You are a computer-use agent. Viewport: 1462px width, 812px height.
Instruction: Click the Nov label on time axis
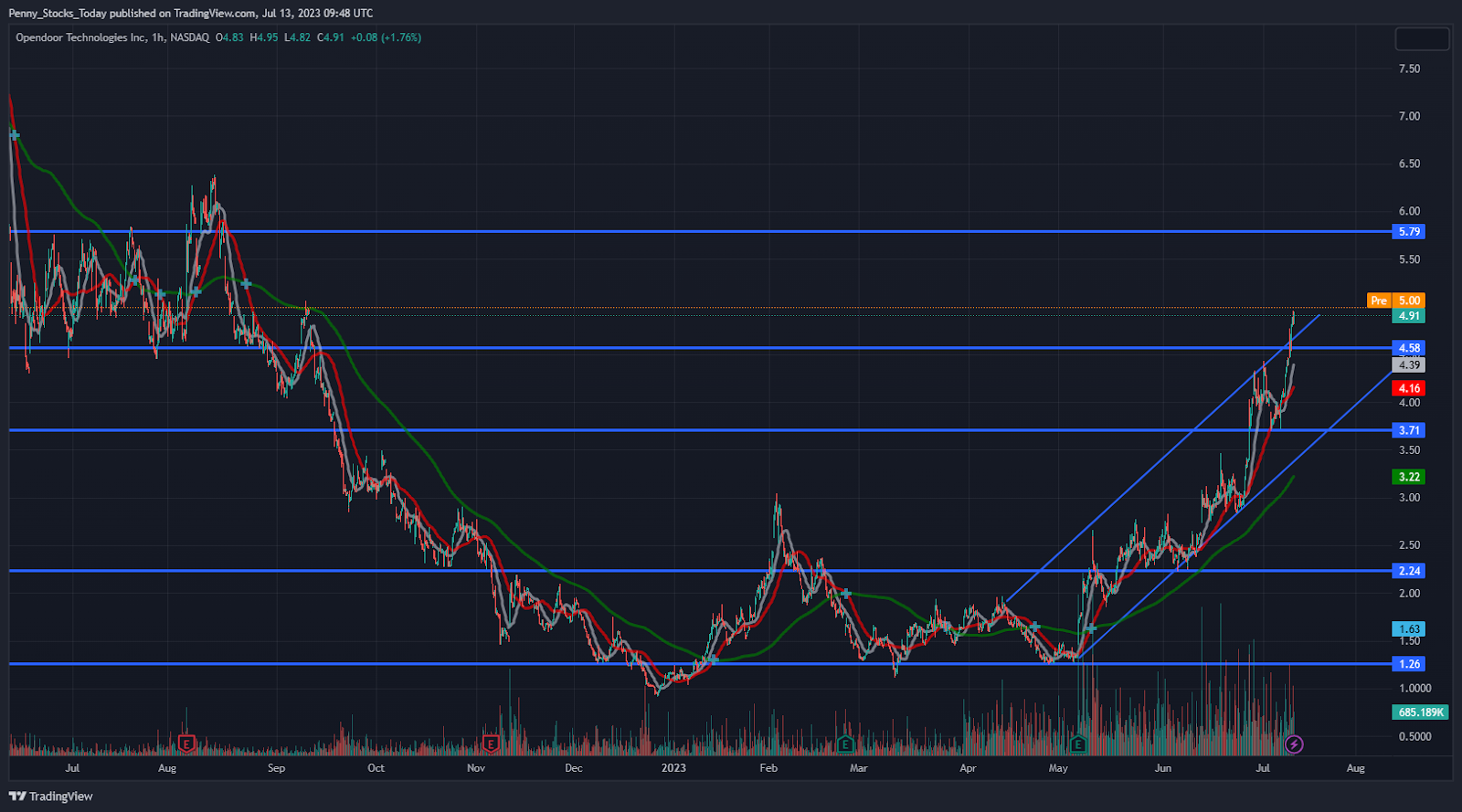tap(476, 768)
